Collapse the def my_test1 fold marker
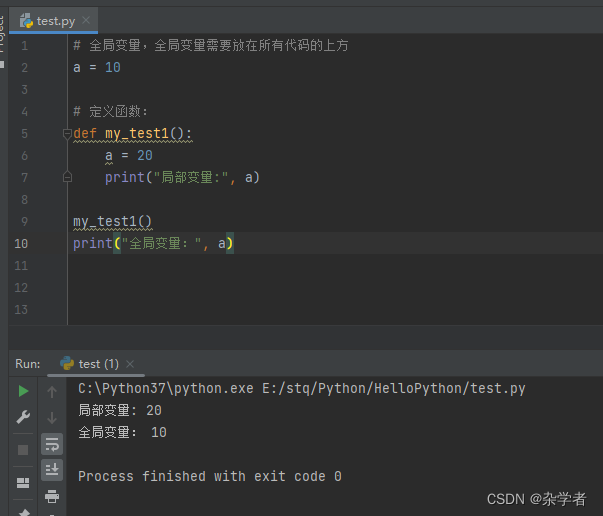603x516 pixels. [x=67, y=134]
